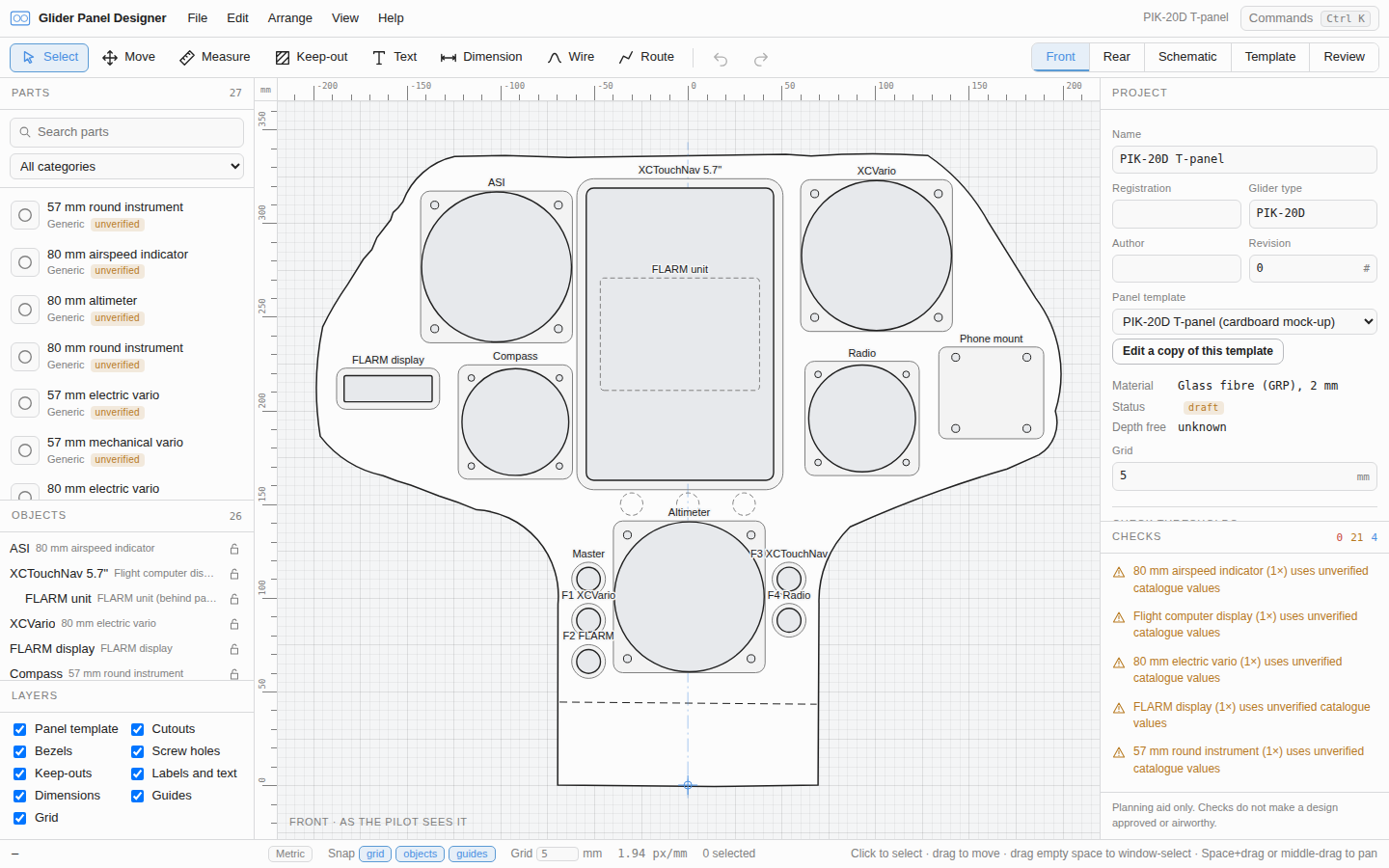Uncheck the Panel template layer
The height and width of the screenshot is (868, 1389).
click(x=19, y=730)
